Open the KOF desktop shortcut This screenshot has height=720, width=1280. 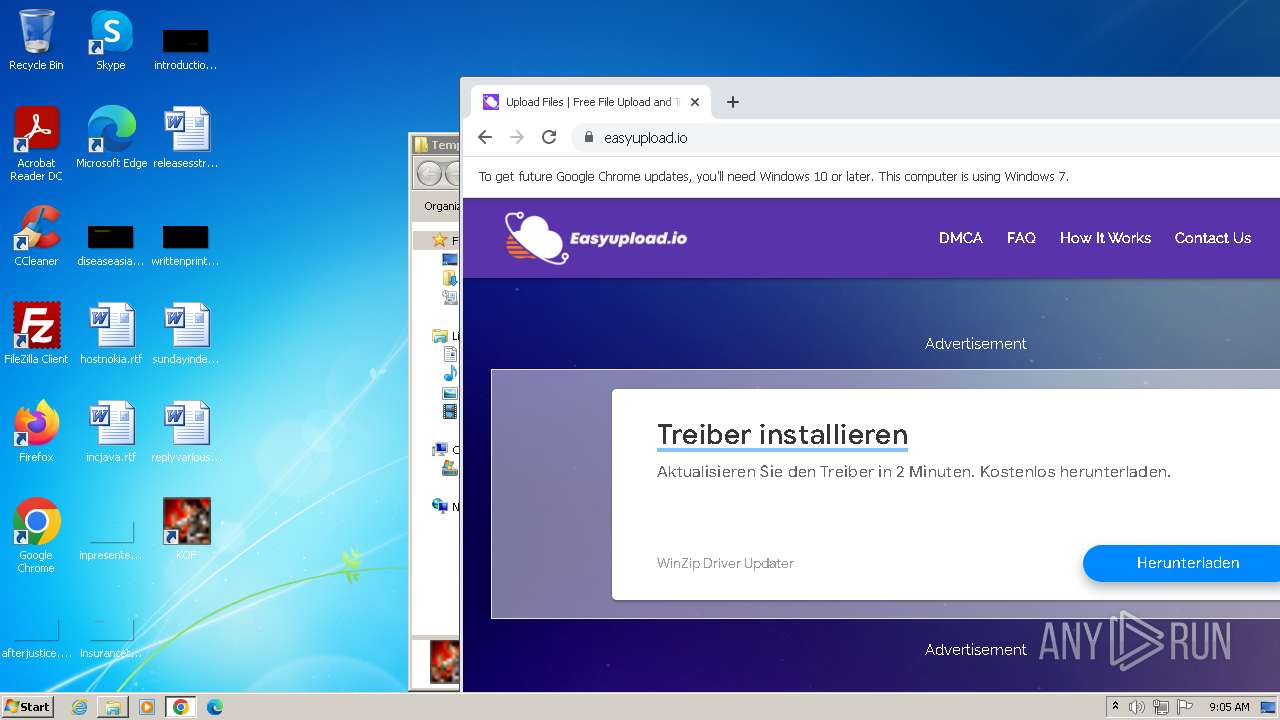point(186,530)
